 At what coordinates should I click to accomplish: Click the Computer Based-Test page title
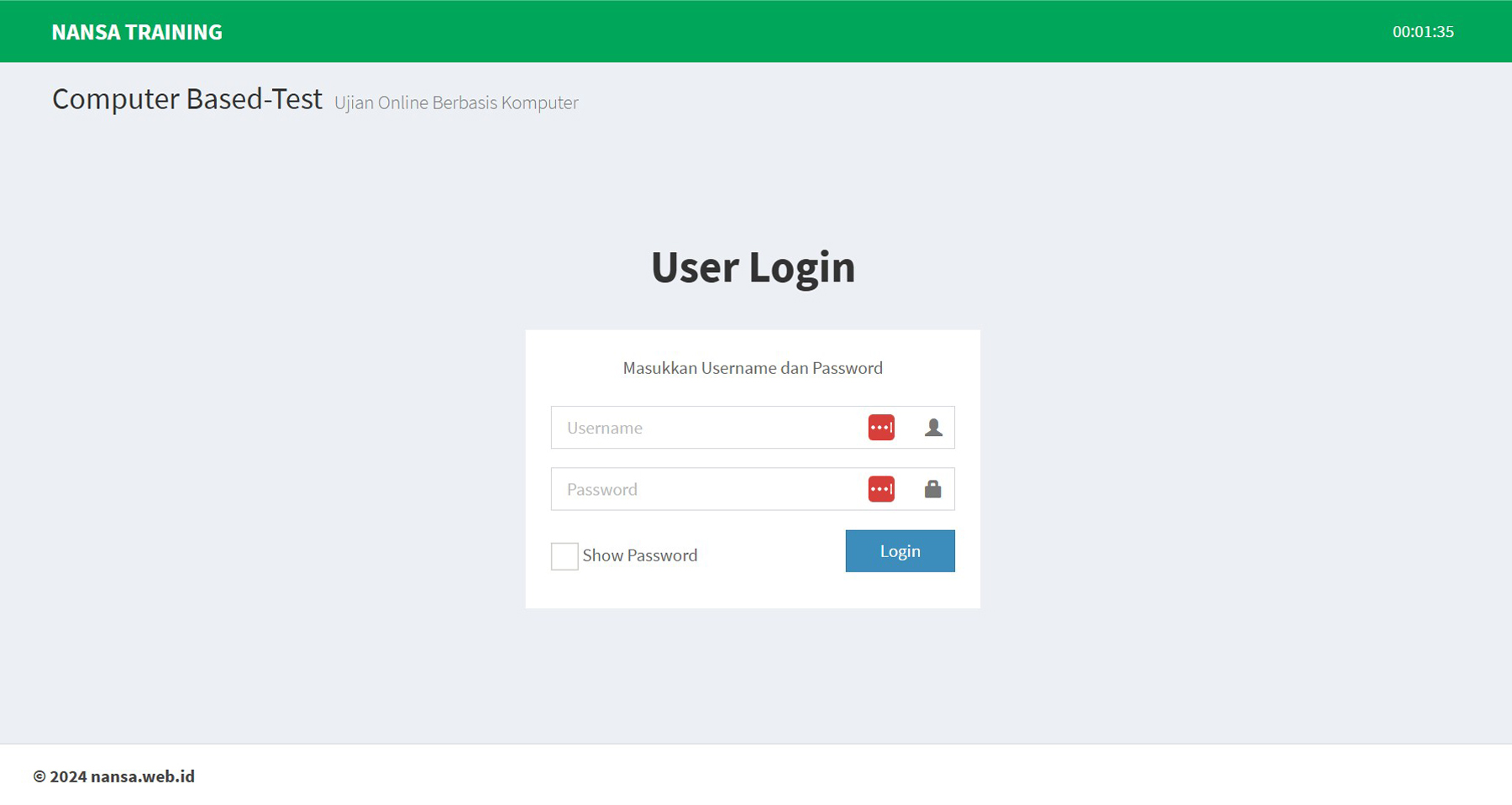pyautogui.click(x=187, y=99)
